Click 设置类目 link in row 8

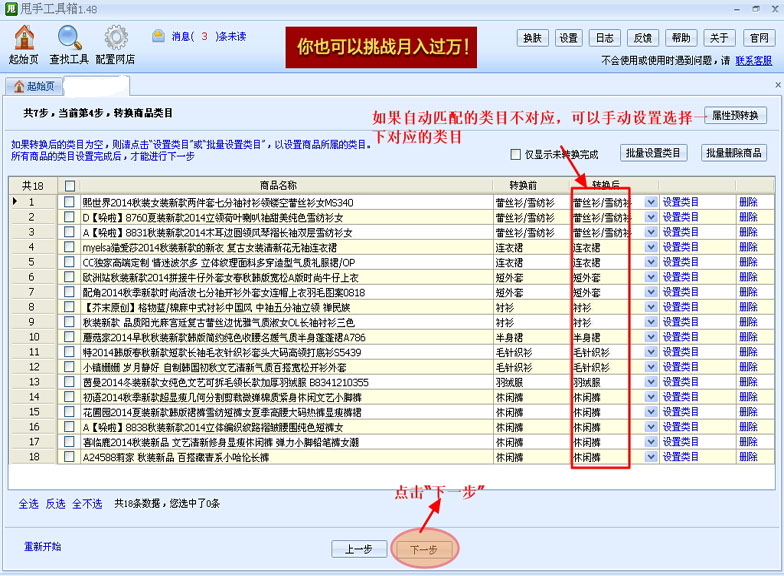pyautogui.click(x=680, y=307)
